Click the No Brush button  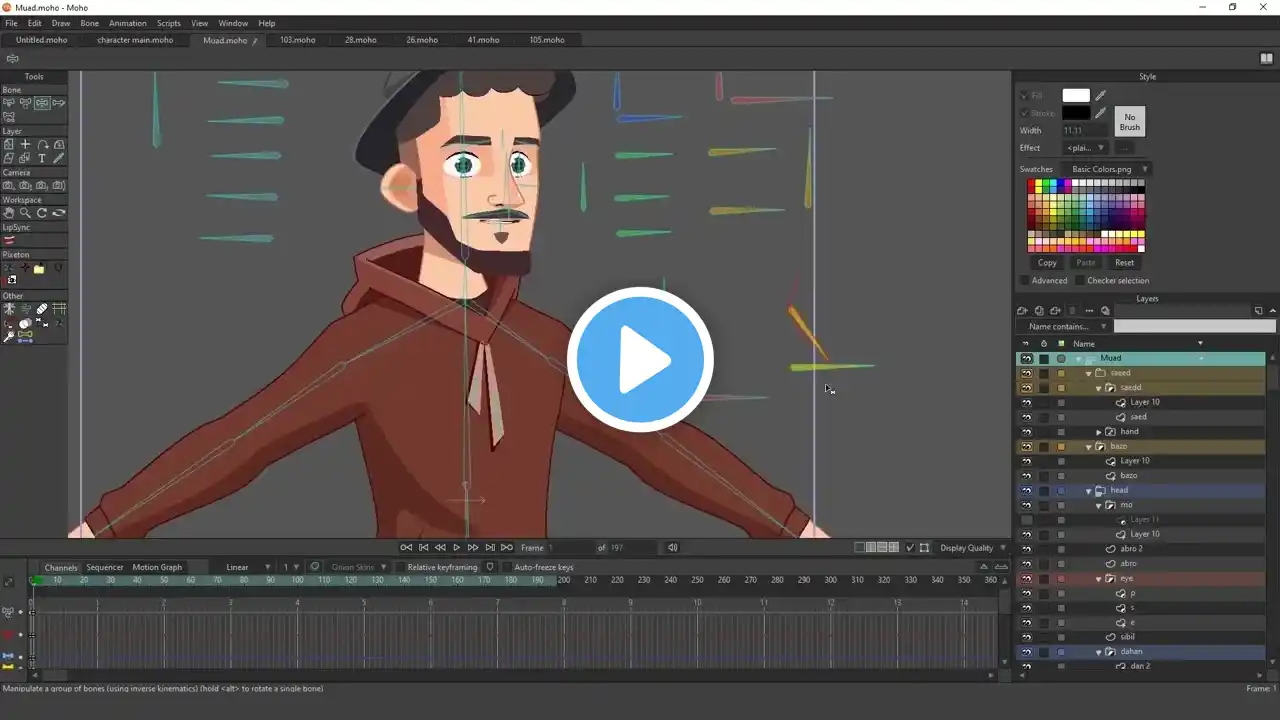pos(1129,122)
